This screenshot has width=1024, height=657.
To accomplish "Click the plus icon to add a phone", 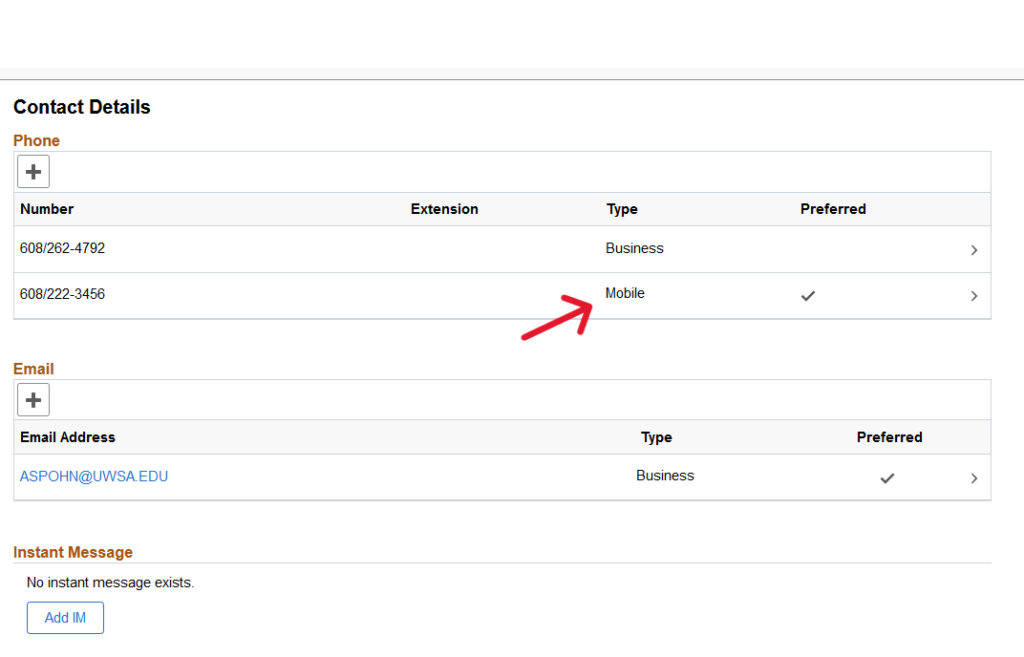I will [x=33, y=172].
